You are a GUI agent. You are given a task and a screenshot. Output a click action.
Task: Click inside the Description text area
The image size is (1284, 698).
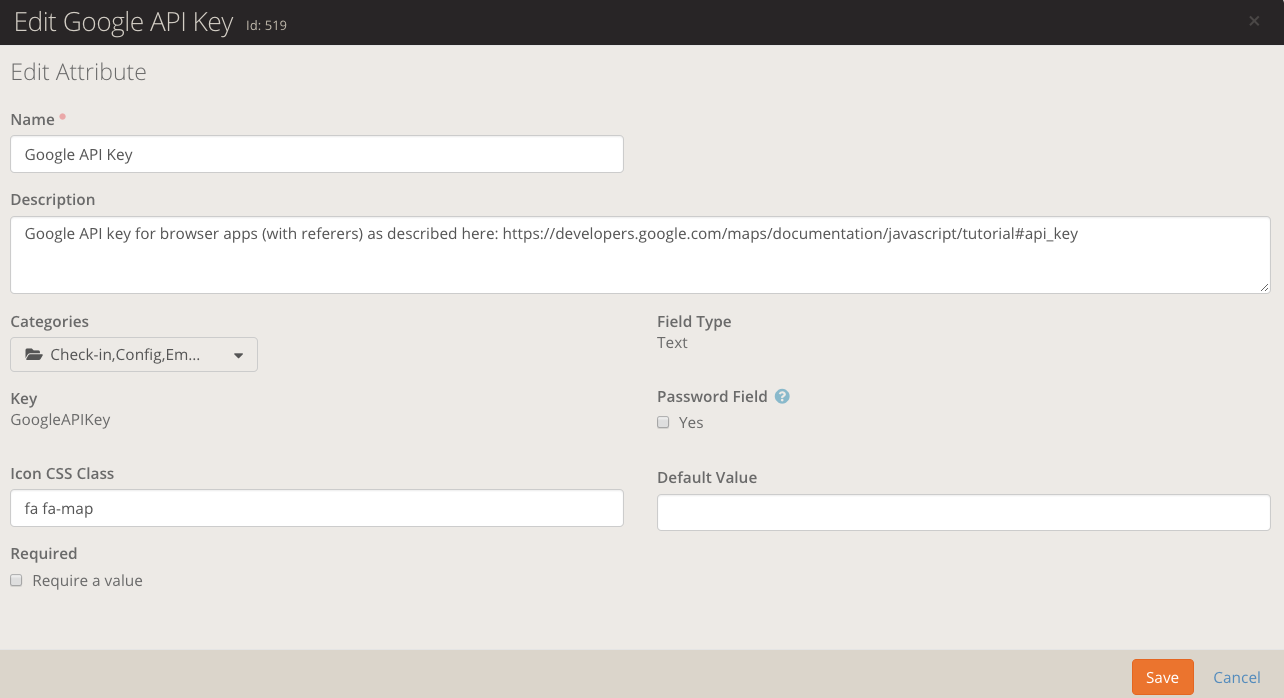640,265
